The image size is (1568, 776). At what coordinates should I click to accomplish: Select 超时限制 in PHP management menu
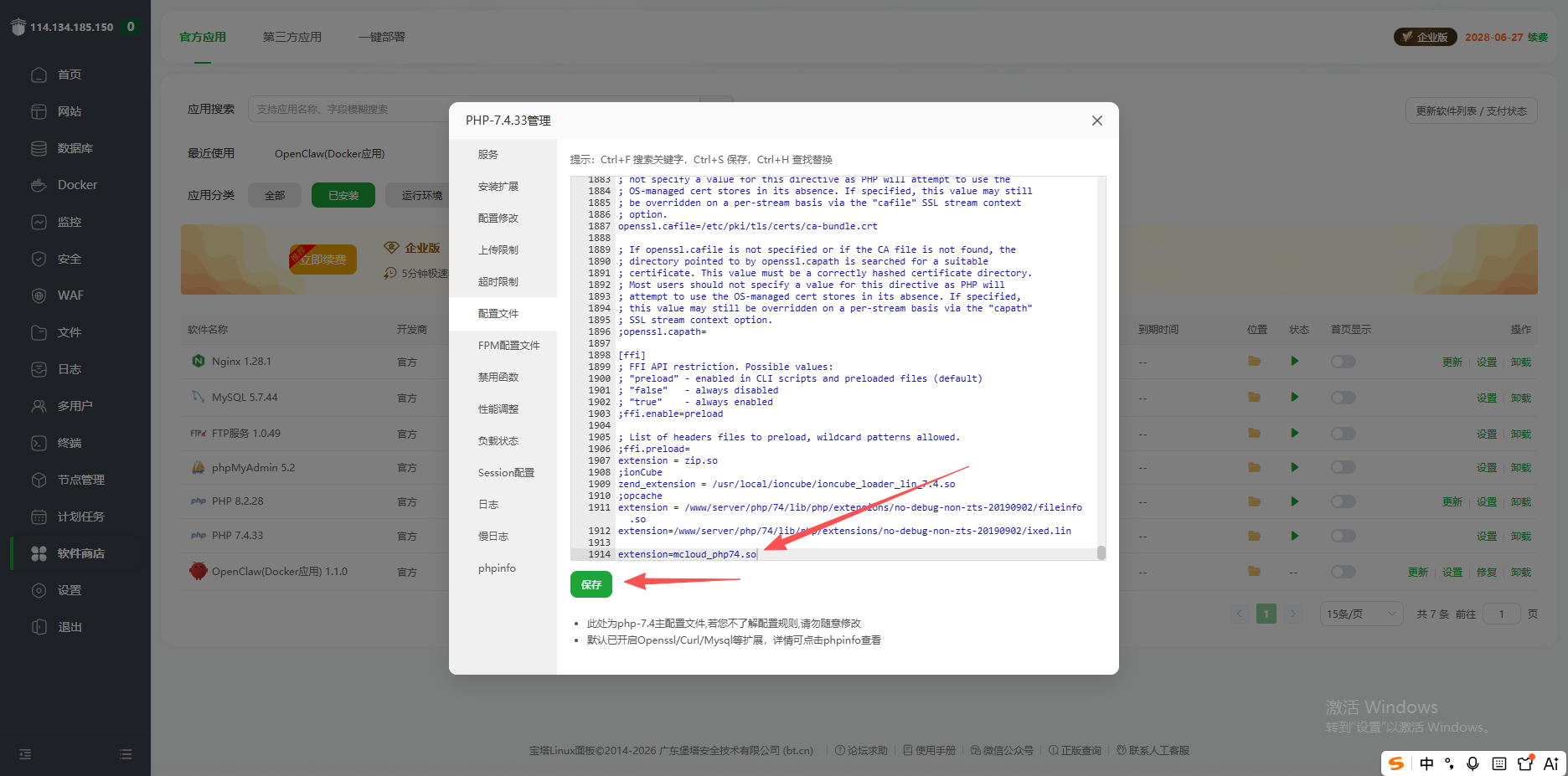503,282
